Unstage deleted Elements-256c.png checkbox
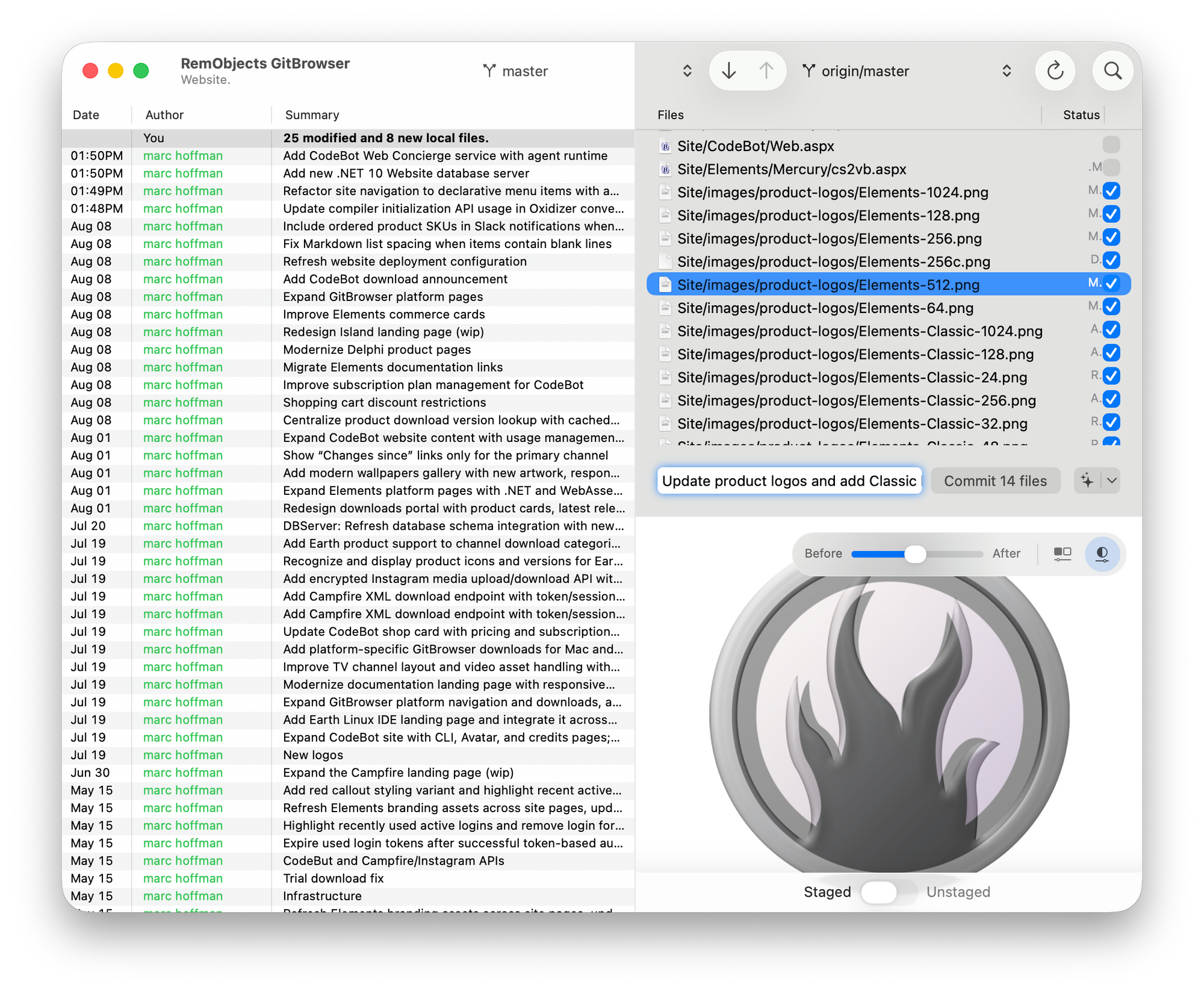Screen dimensions: 1204x994 click(1111, 260)
